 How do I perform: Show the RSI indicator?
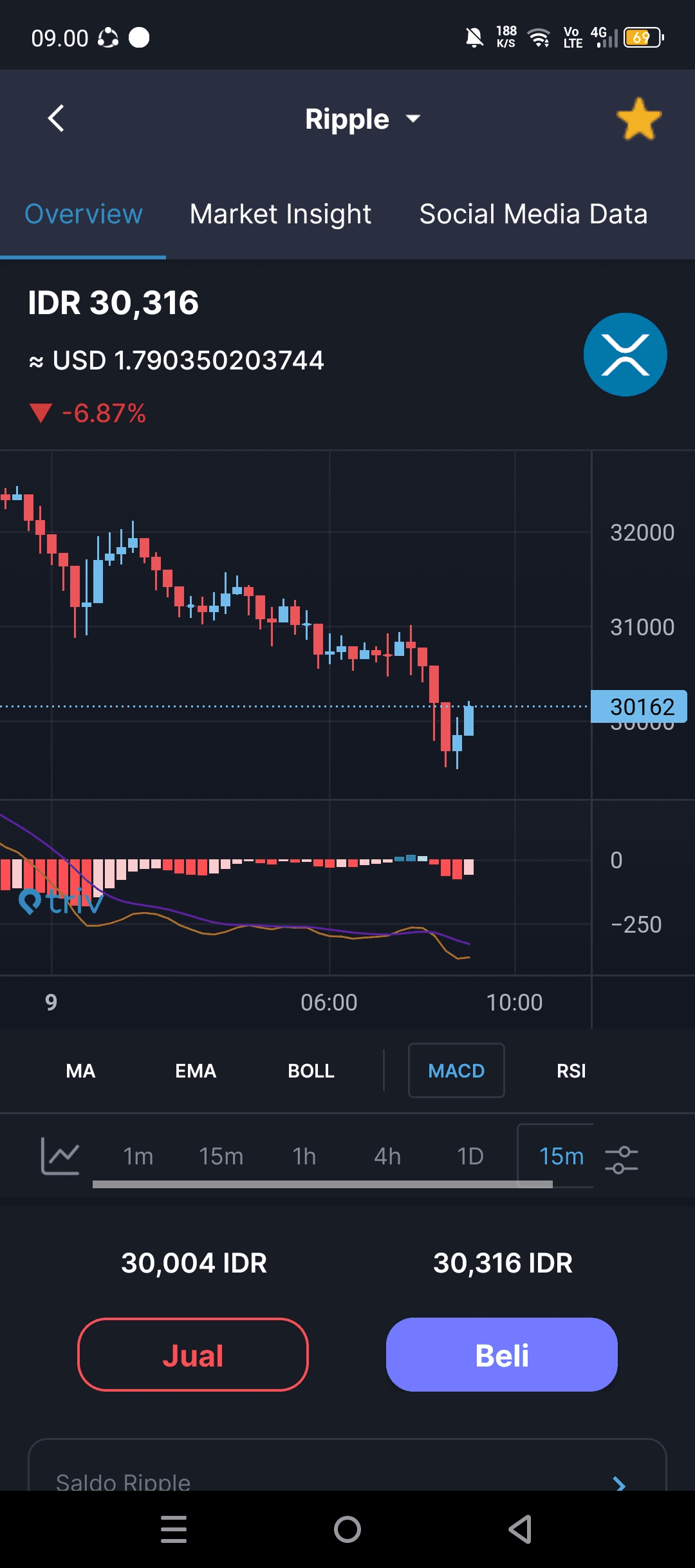point(571,1071)
